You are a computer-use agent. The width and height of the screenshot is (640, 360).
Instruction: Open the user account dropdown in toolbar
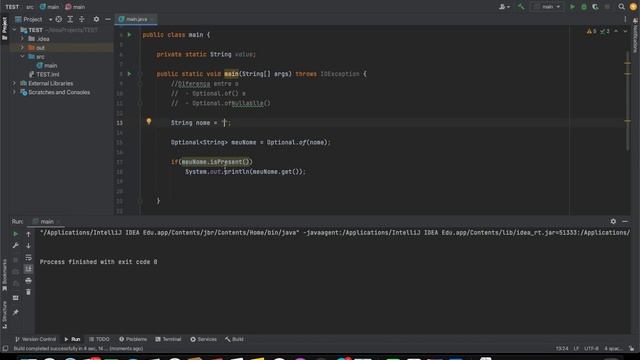pyautogui.click(x=504, y=7)
